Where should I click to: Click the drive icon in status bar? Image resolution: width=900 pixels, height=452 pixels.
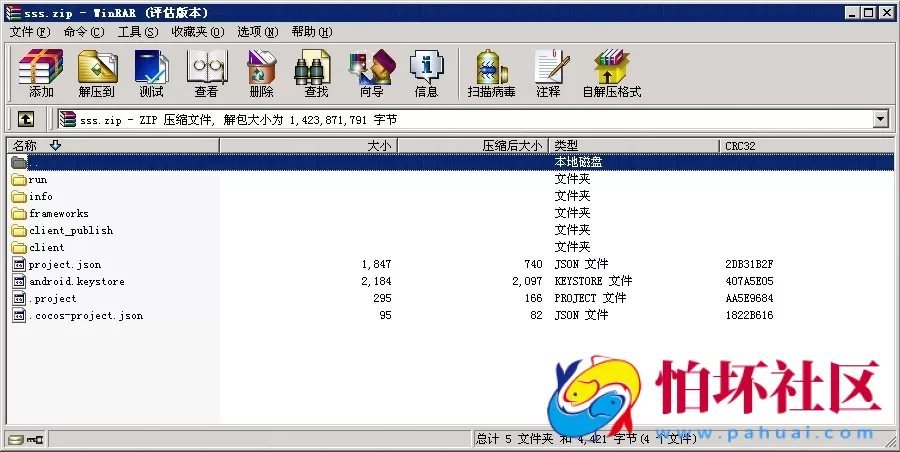(x=16, y=440)
